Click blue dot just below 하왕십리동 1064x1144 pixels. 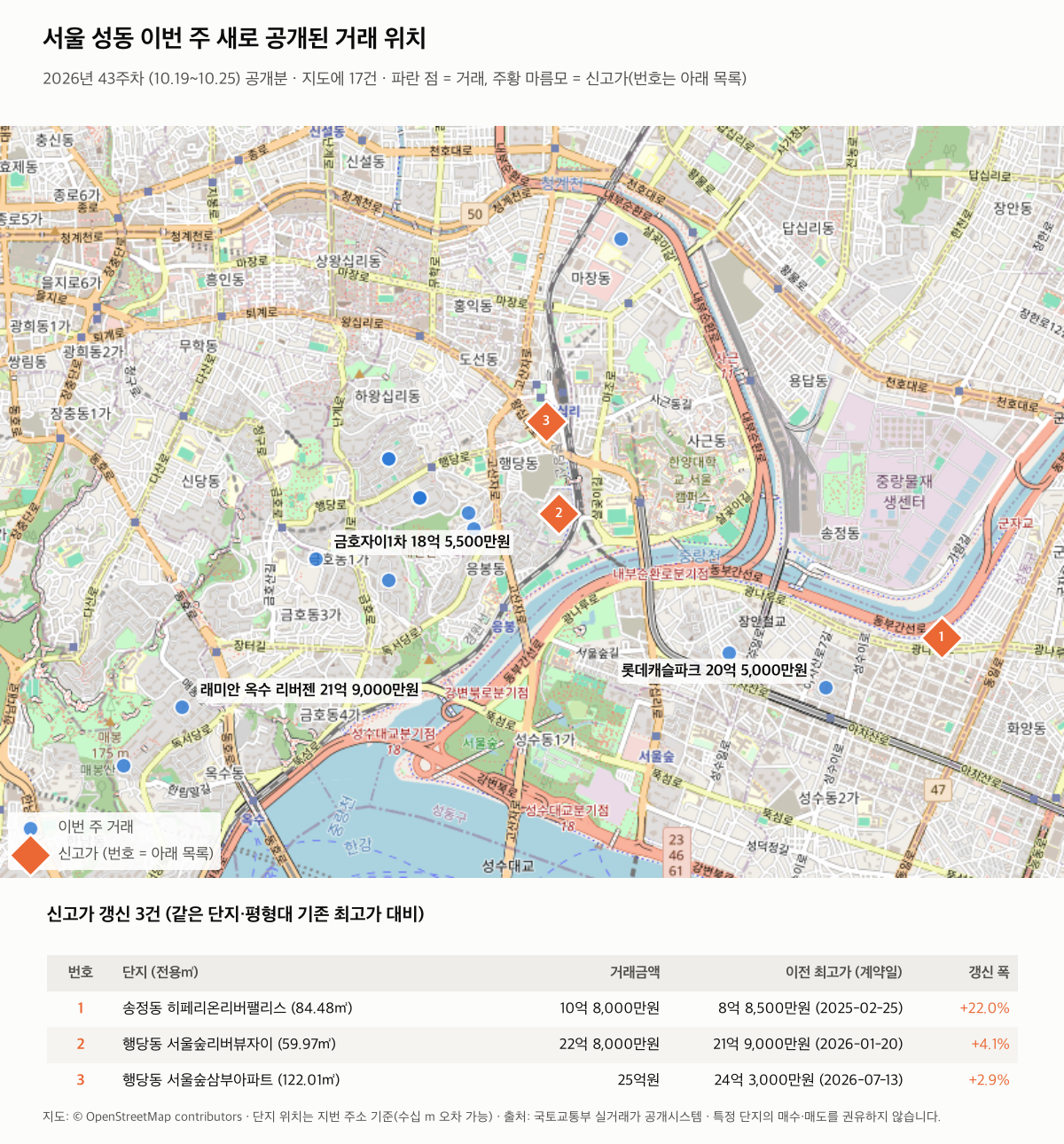click(388, 458)
